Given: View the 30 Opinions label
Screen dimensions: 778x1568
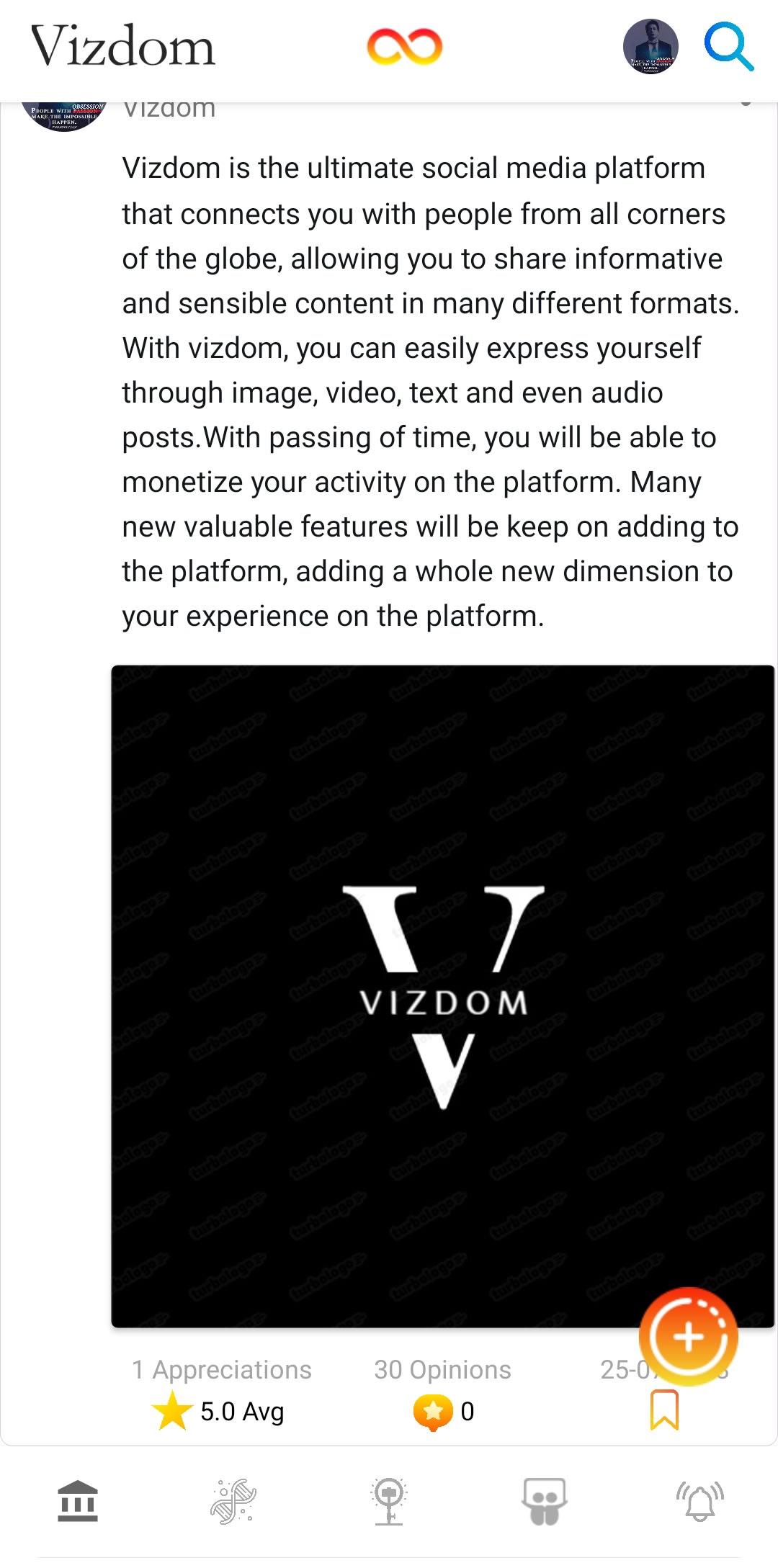Looking at the screenshot, I should click(x=442, y=1369).
